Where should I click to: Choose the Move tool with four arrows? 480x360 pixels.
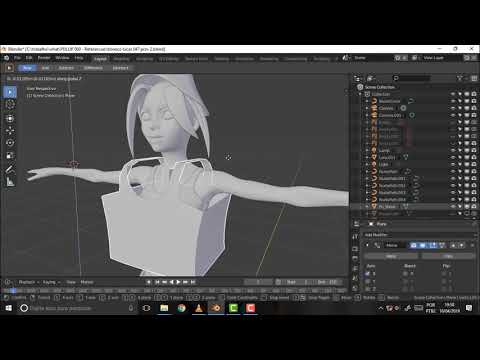coord(10,130)
